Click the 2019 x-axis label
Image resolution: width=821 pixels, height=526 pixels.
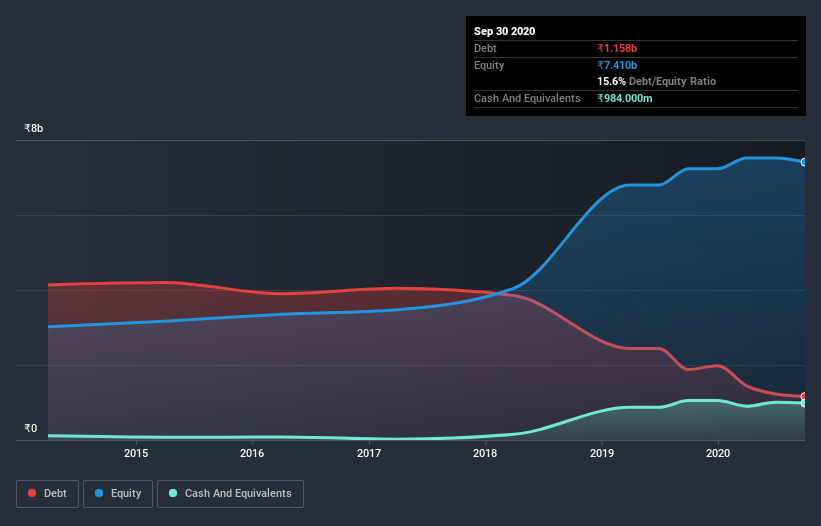[602, 453]
